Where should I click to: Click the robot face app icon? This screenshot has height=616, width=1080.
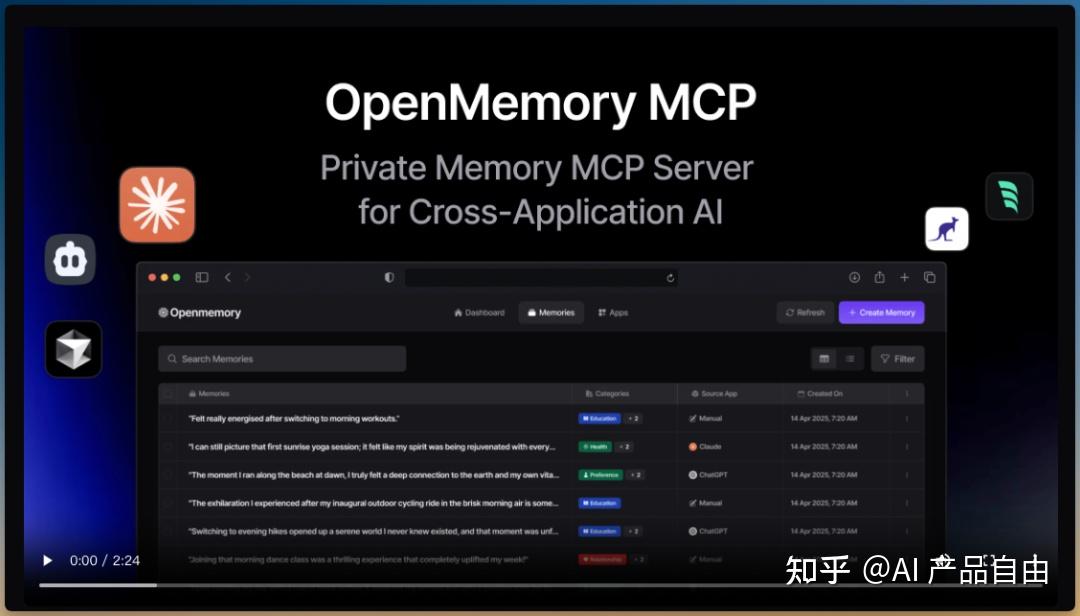[x=70, y=260]
